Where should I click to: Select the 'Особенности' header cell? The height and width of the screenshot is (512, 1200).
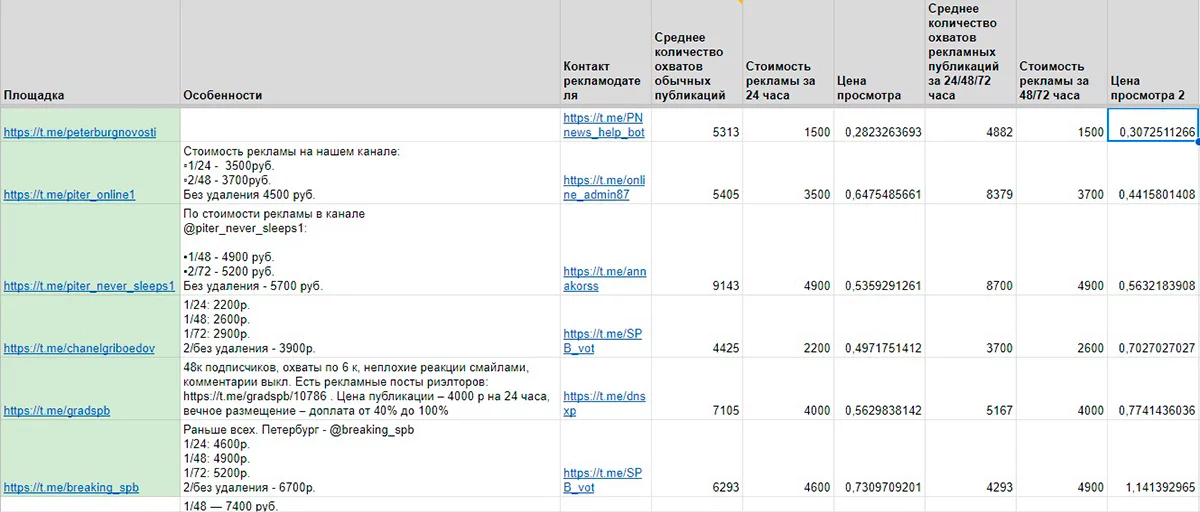[369, 52]
